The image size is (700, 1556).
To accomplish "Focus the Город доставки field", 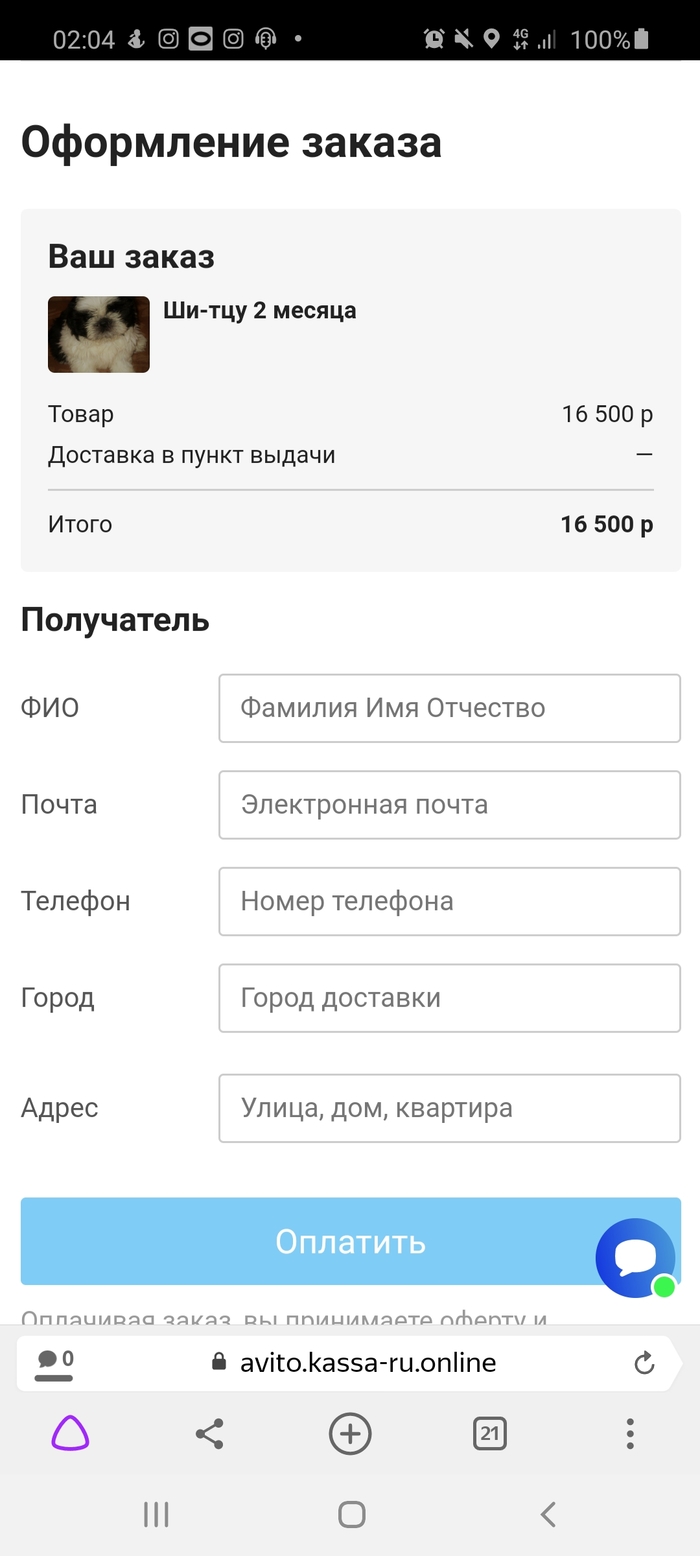I will [x=449, y=998].
